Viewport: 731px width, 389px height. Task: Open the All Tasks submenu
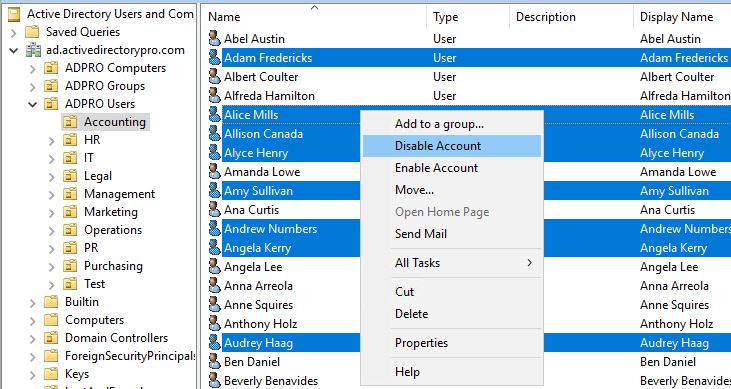452,263
